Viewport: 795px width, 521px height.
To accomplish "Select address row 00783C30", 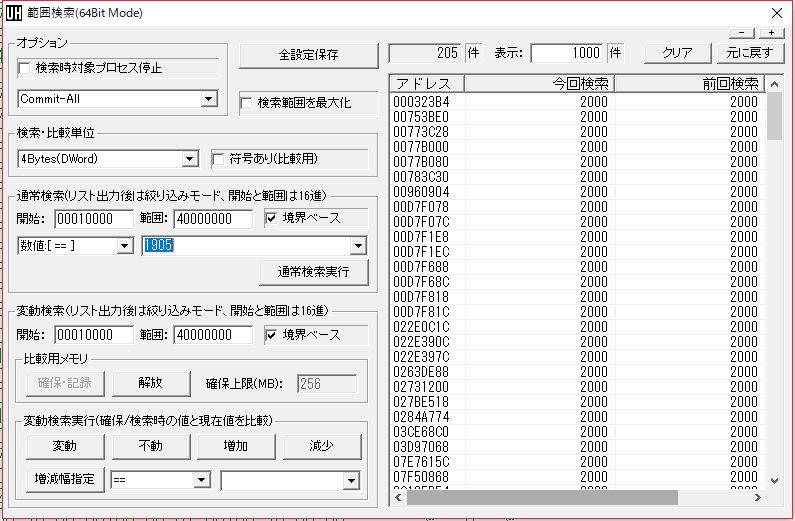I will pos(577,177).
